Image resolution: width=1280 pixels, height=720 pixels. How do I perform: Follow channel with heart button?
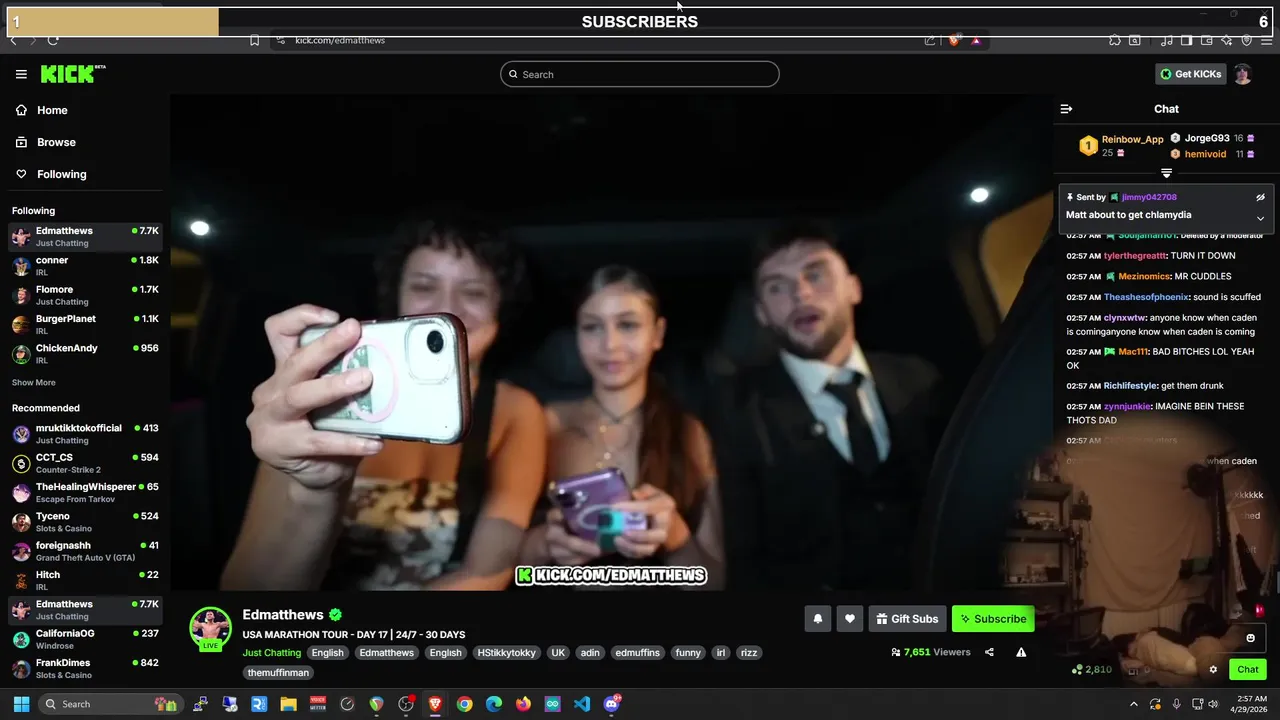click(849, 619)
